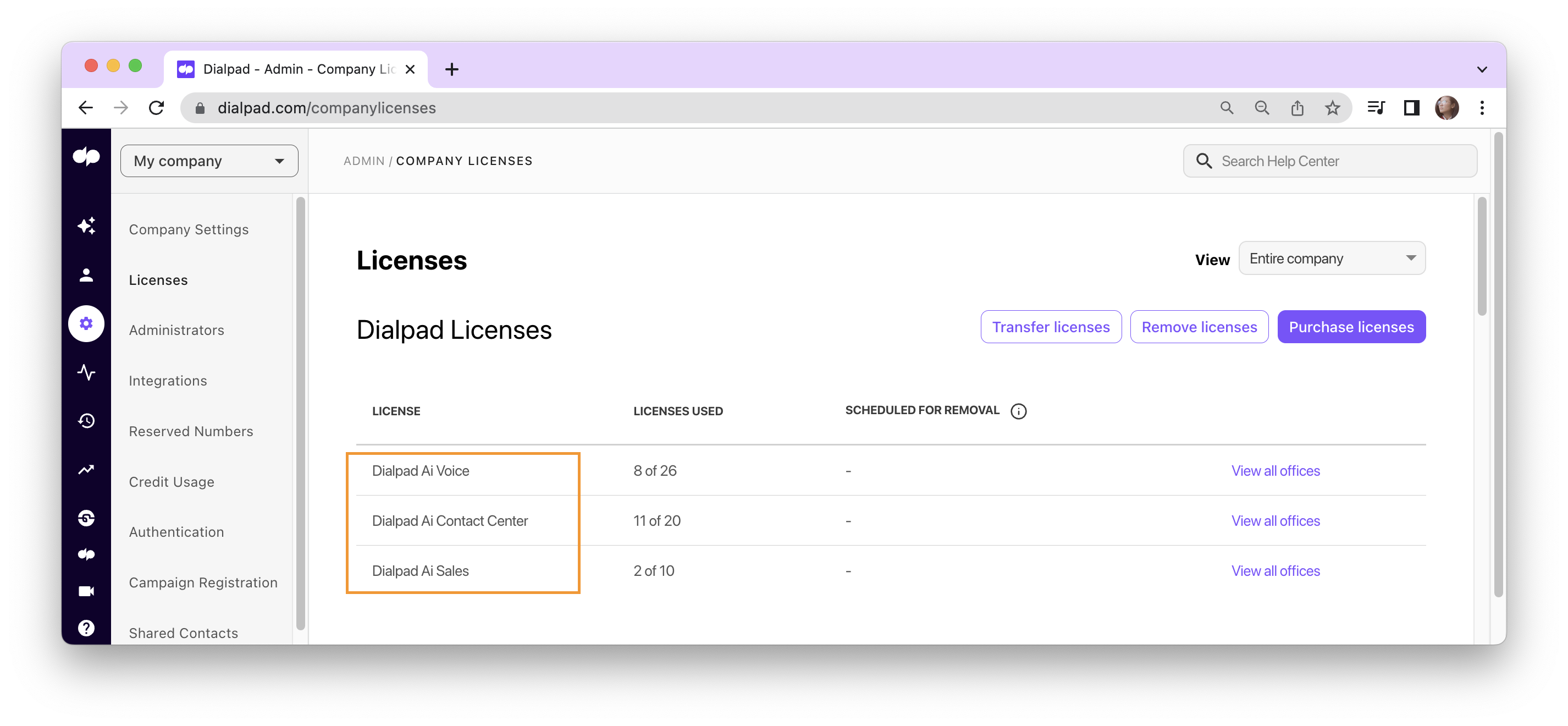1568x726 pixels.
Task: Open the Entire company view dropdown
Action: [x=1332, y=258]
